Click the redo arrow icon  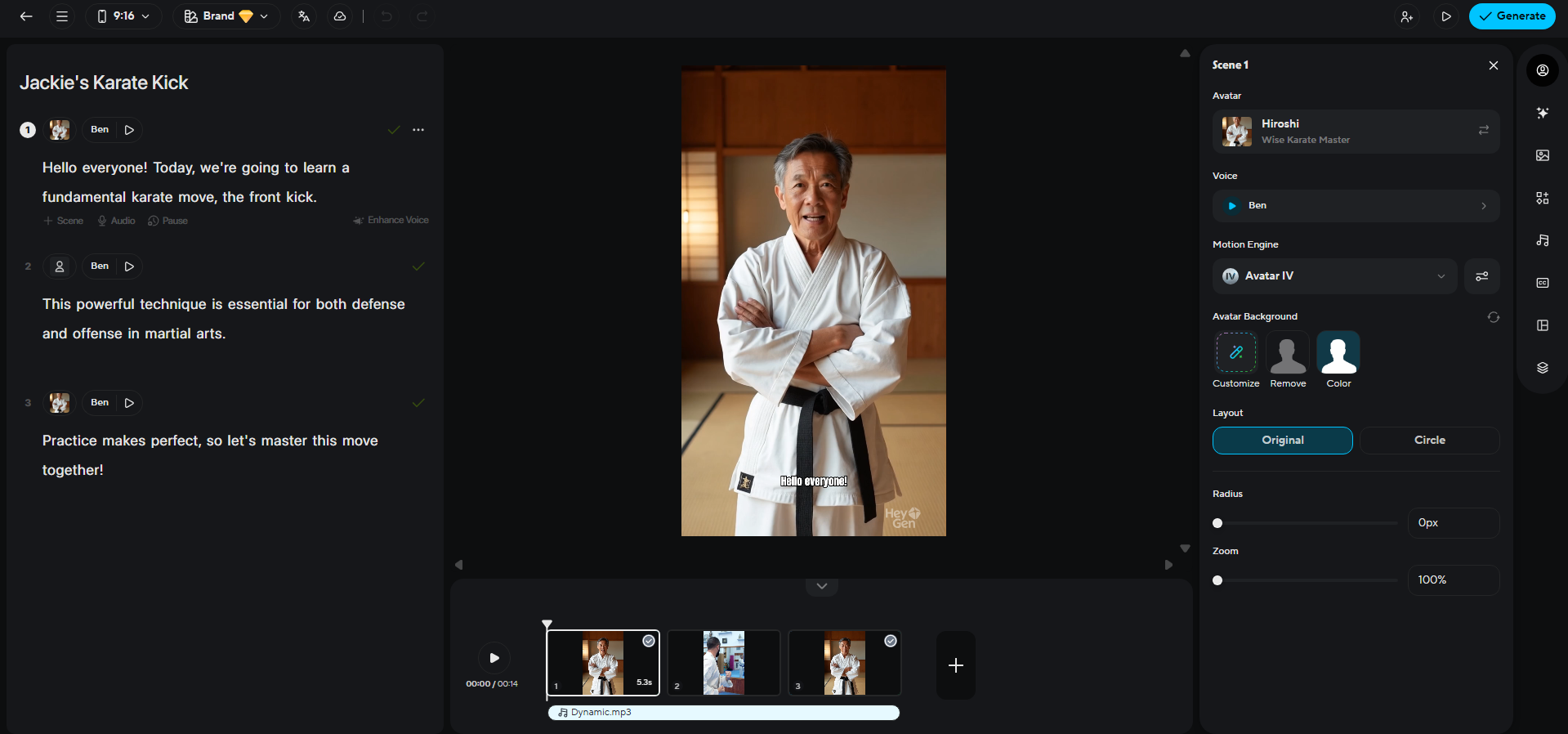coord(422,16)
